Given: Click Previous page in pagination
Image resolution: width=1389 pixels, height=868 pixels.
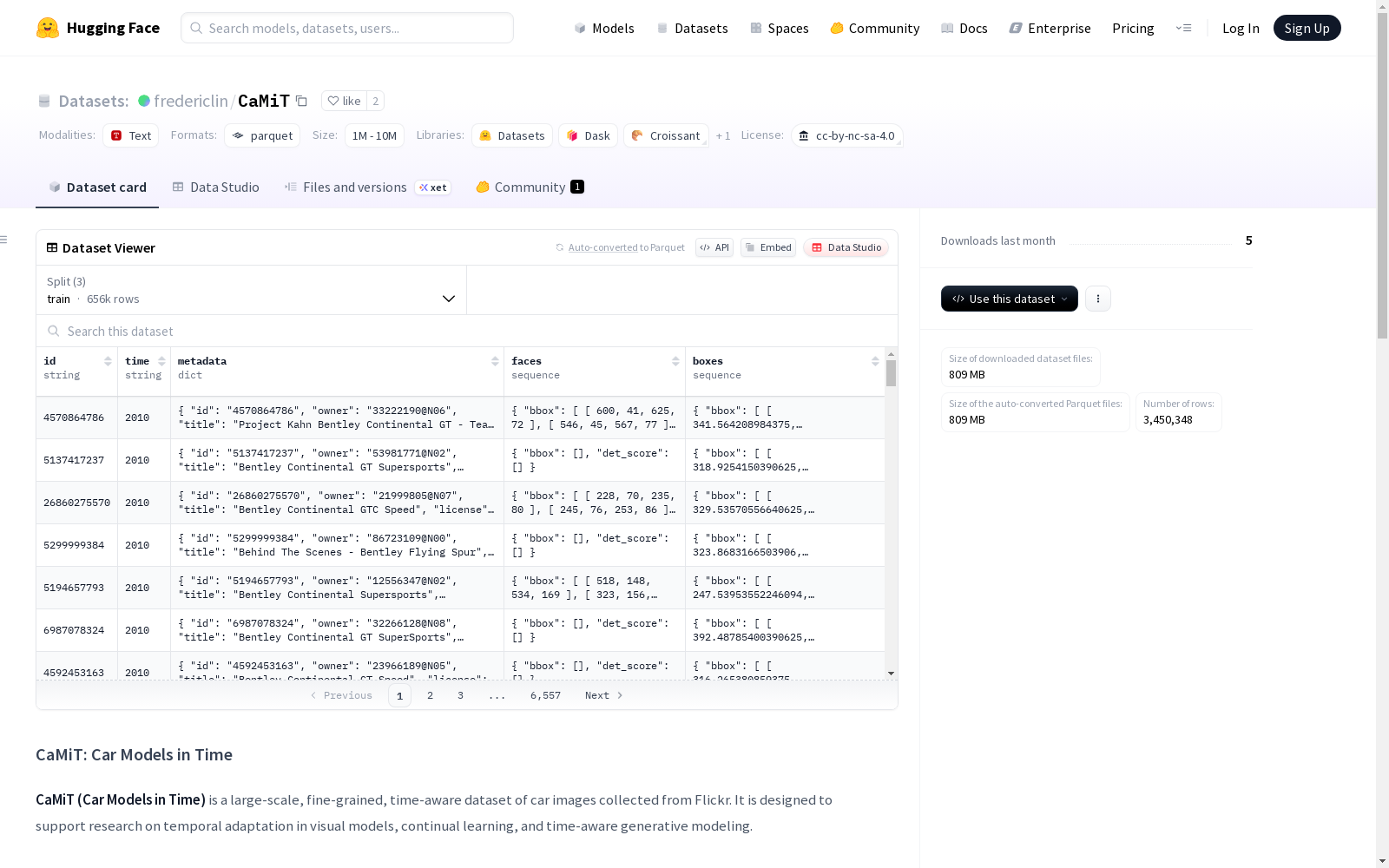Looking at the screenshot, I should click(341, 695).
